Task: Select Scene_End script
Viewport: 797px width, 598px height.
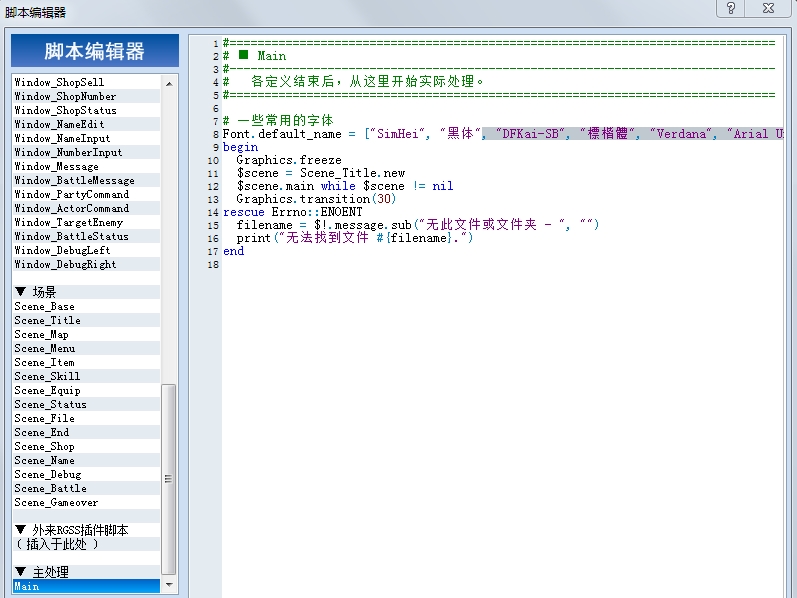Action: pyautogui.click(x=86, y=432)
